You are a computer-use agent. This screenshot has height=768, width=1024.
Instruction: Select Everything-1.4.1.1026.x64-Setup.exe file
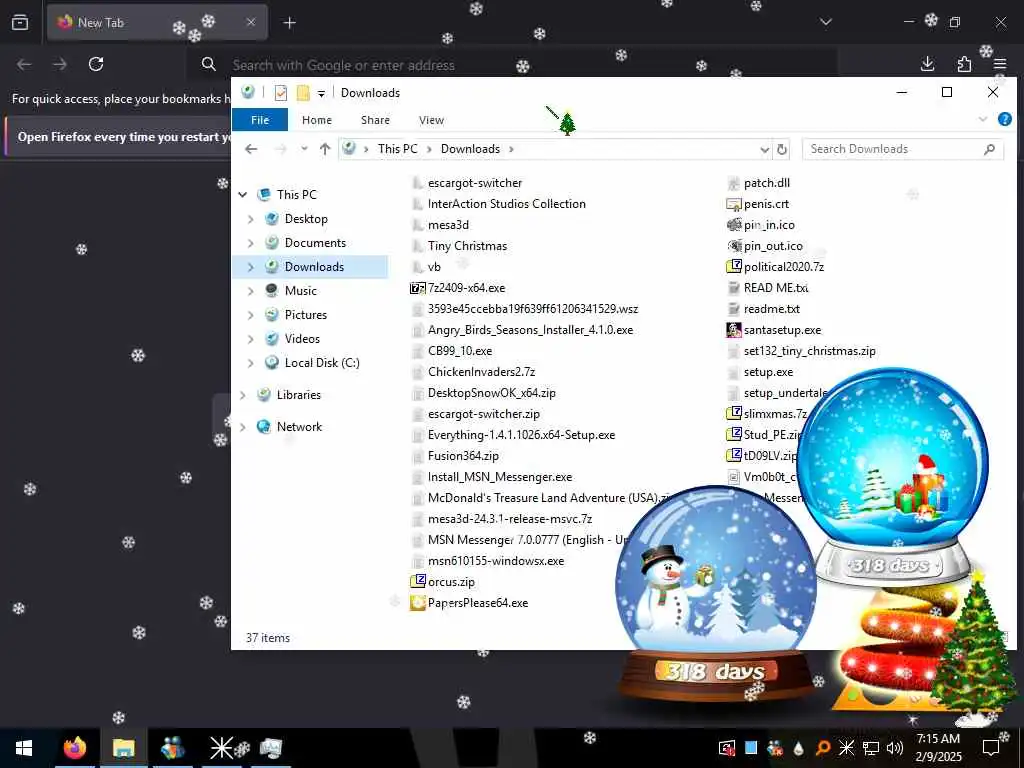521,435
